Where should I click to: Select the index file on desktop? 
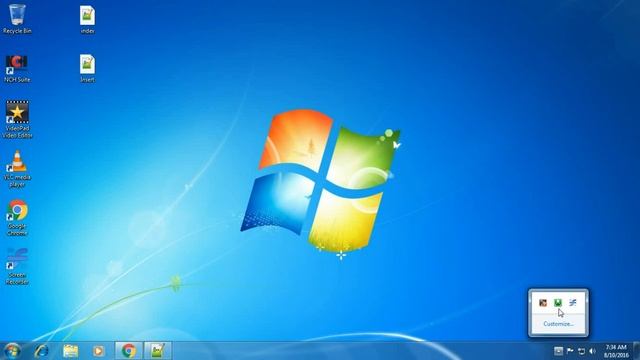(87, 20)
